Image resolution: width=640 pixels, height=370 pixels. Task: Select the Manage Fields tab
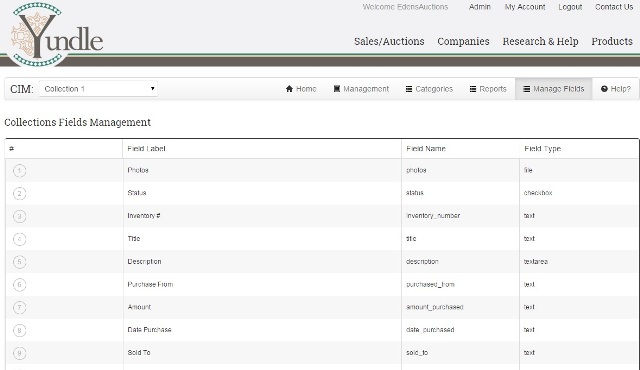tap(554, 89)
